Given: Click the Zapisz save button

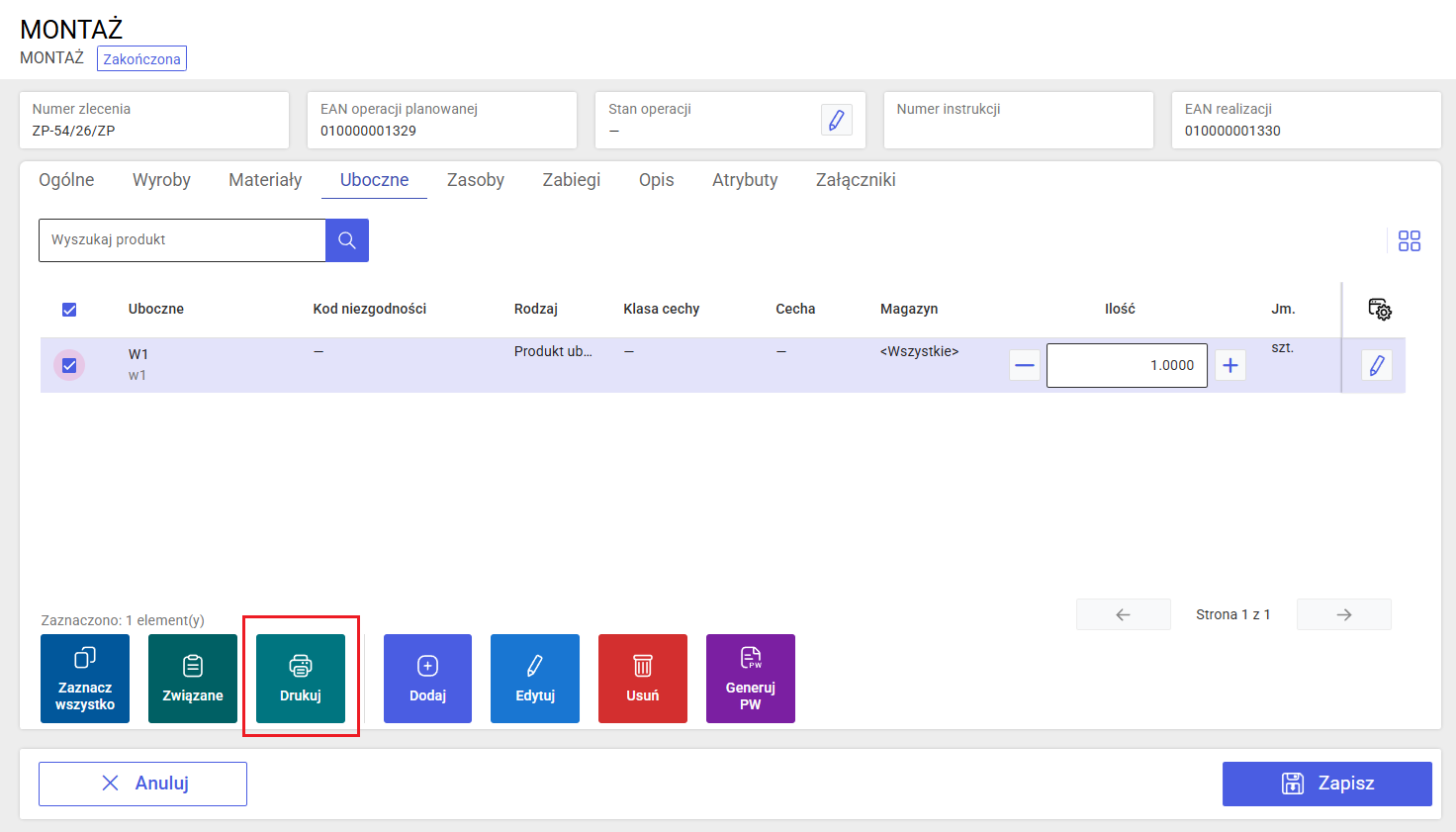Looking at the screenshot, I should pyautogui.click(x=1327, y=784).
